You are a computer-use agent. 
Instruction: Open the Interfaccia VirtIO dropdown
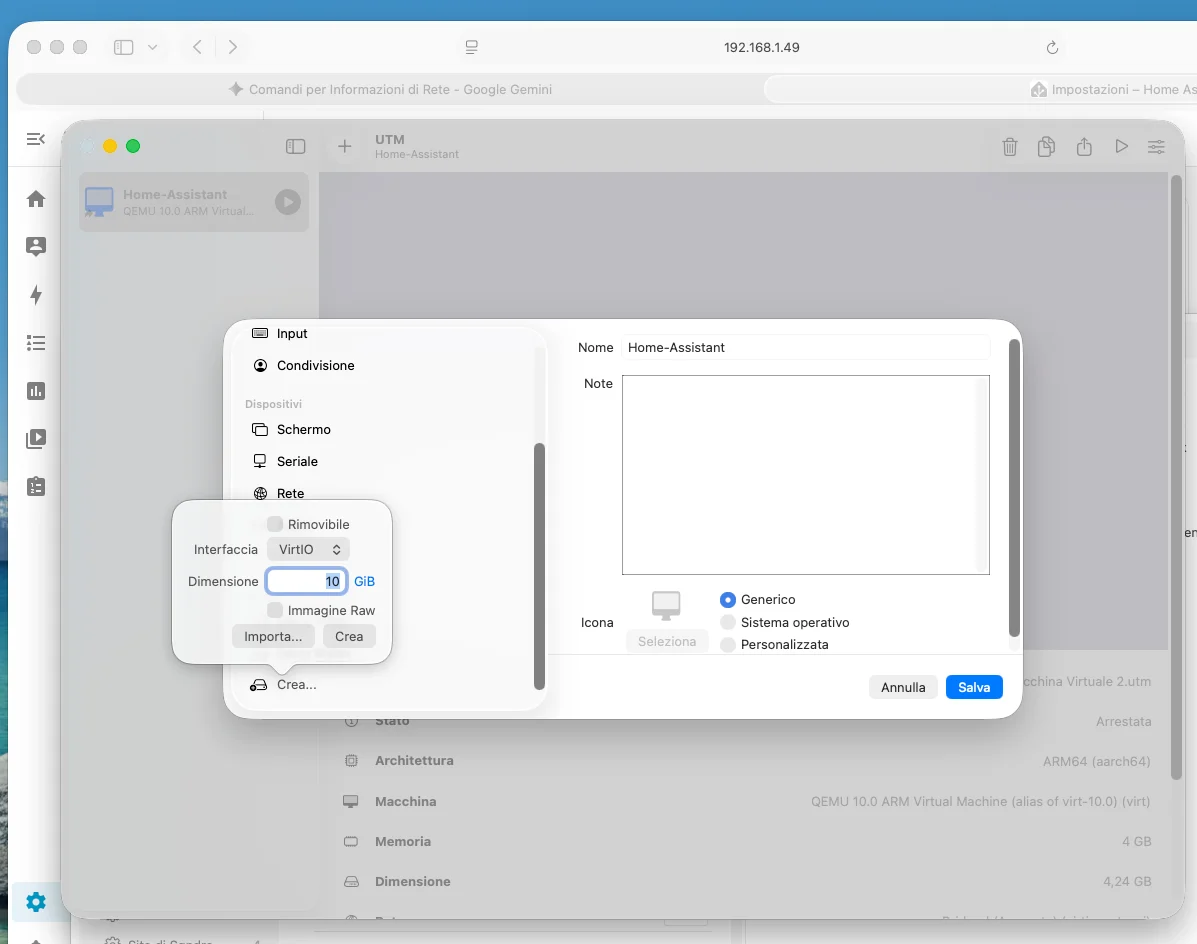[308, 549]
